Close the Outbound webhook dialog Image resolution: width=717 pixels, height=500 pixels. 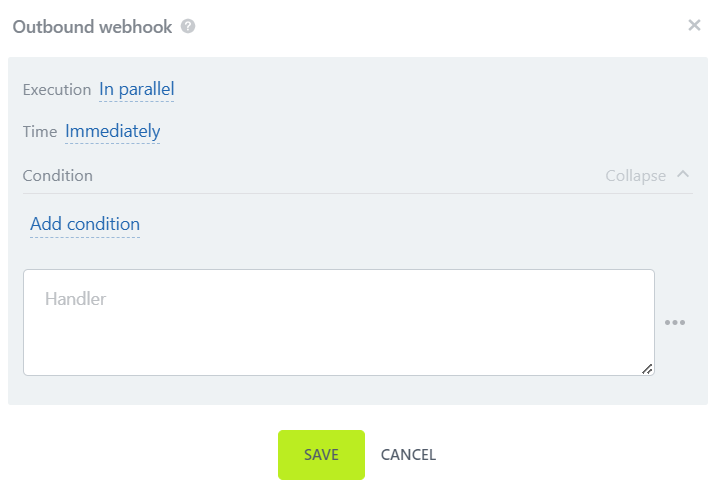(x=694, y=26)
